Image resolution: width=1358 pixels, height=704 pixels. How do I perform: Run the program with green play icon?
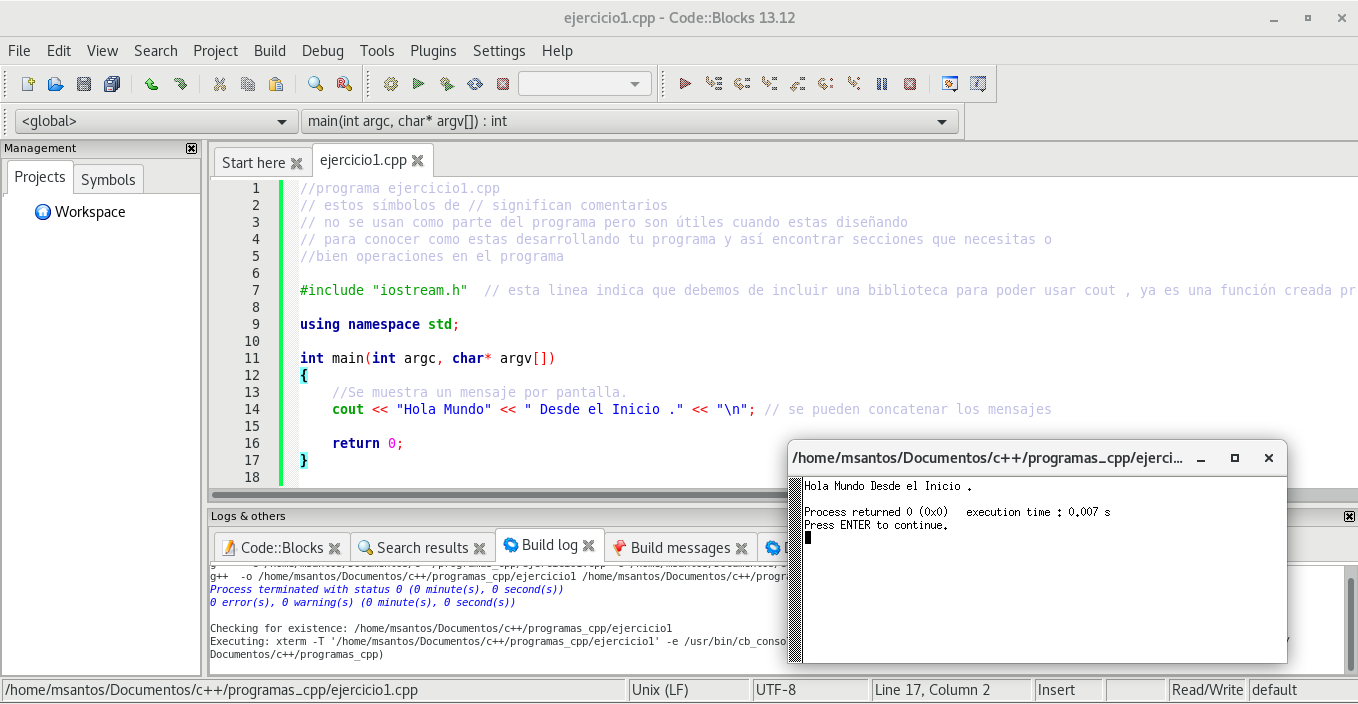pos(419,84)
